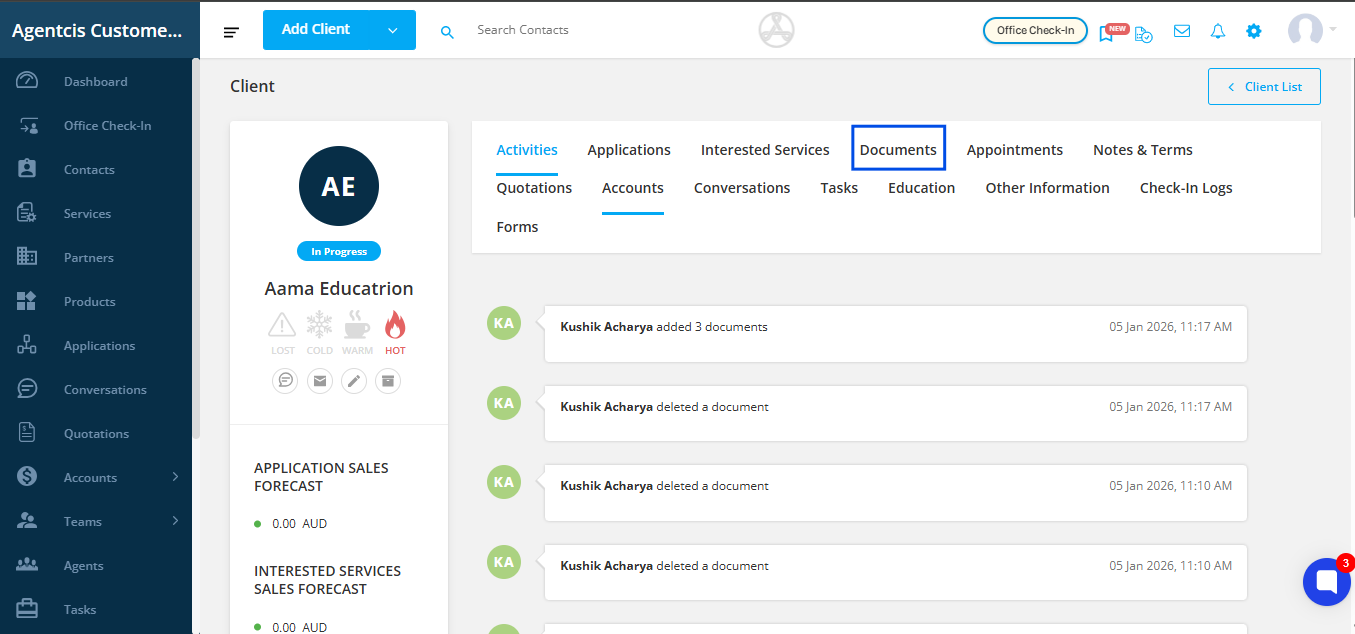Click the AE client avatar
Image resolution: width=1355 pixels, height=634 pixels.
pos(339,186)
